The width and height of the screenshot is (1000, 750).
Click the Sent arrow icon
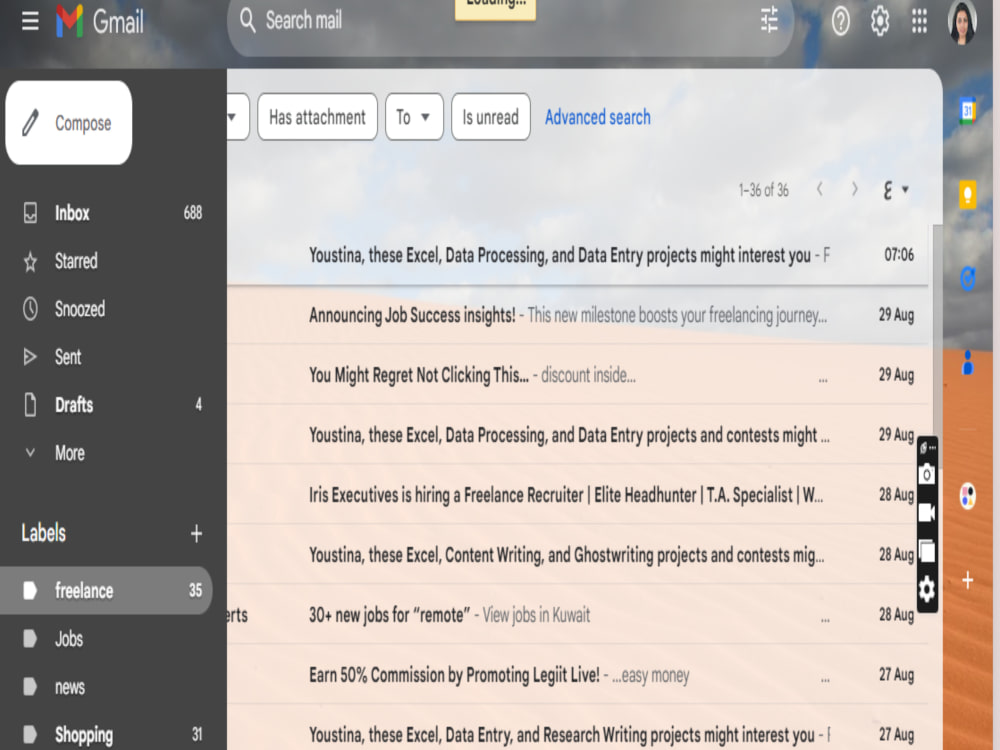30,357
